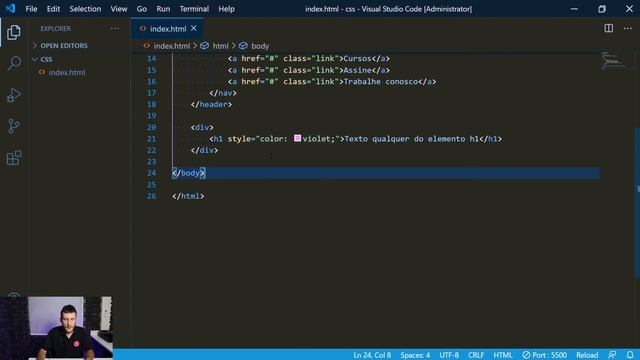This screenshot has width=640, height=360.
Task: Open the Run and Debug view
Action: [13, 95]
